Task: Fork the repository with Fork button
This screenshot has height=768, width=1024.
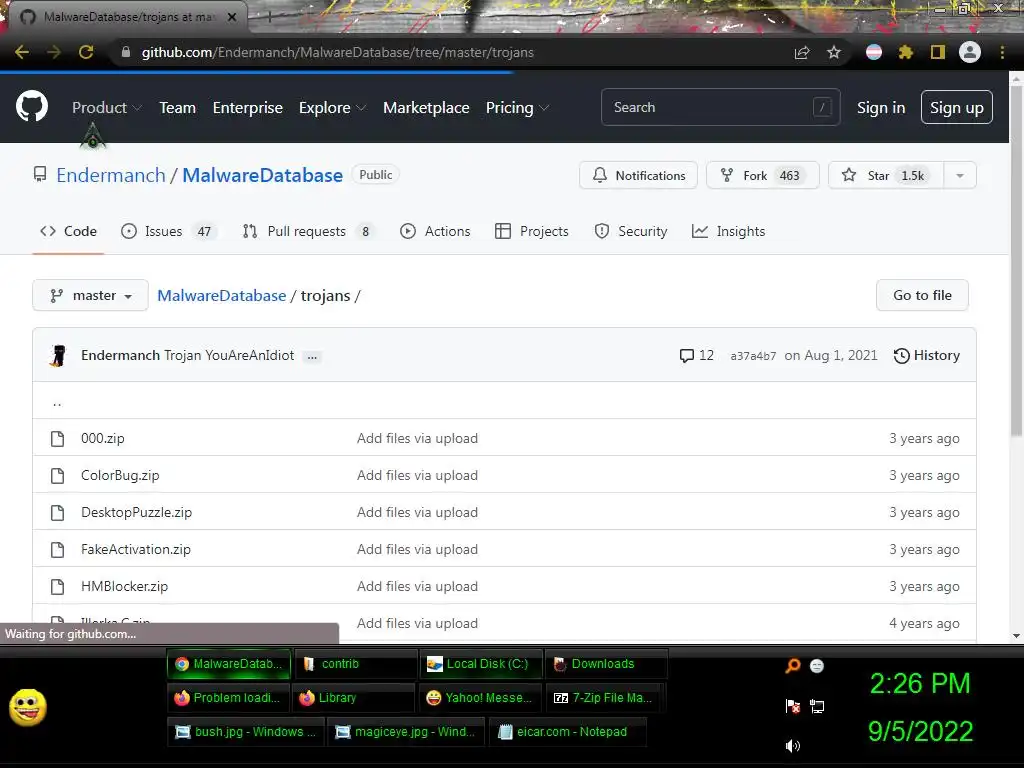Action: pos(763,176)
